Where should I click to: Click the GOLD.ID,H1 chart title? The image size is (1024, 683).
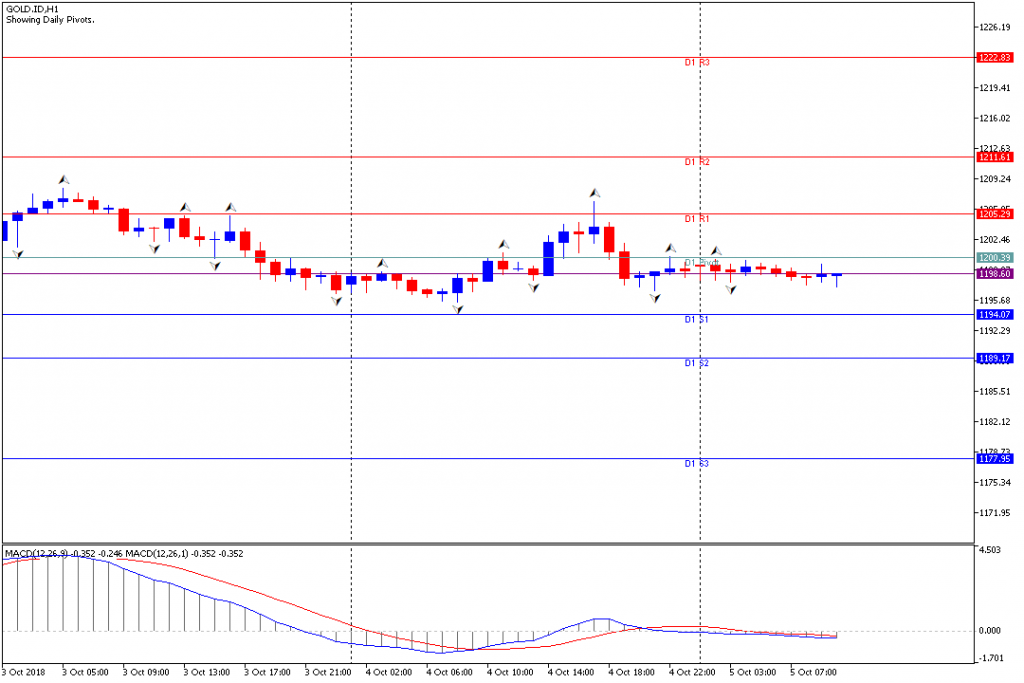click(32, 10)
